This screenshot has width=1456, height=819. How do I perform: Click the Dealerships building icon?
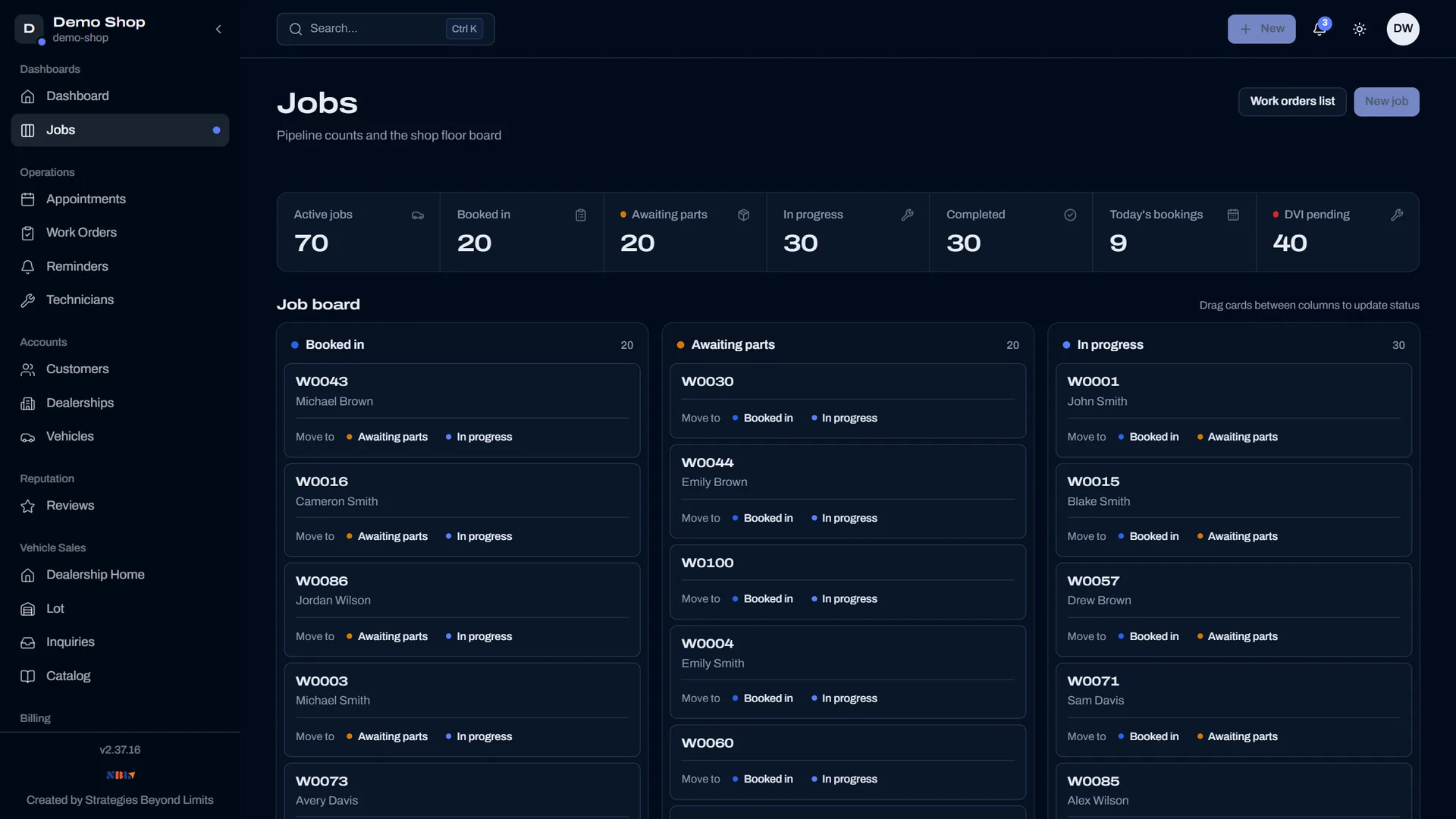pos(28,403)
